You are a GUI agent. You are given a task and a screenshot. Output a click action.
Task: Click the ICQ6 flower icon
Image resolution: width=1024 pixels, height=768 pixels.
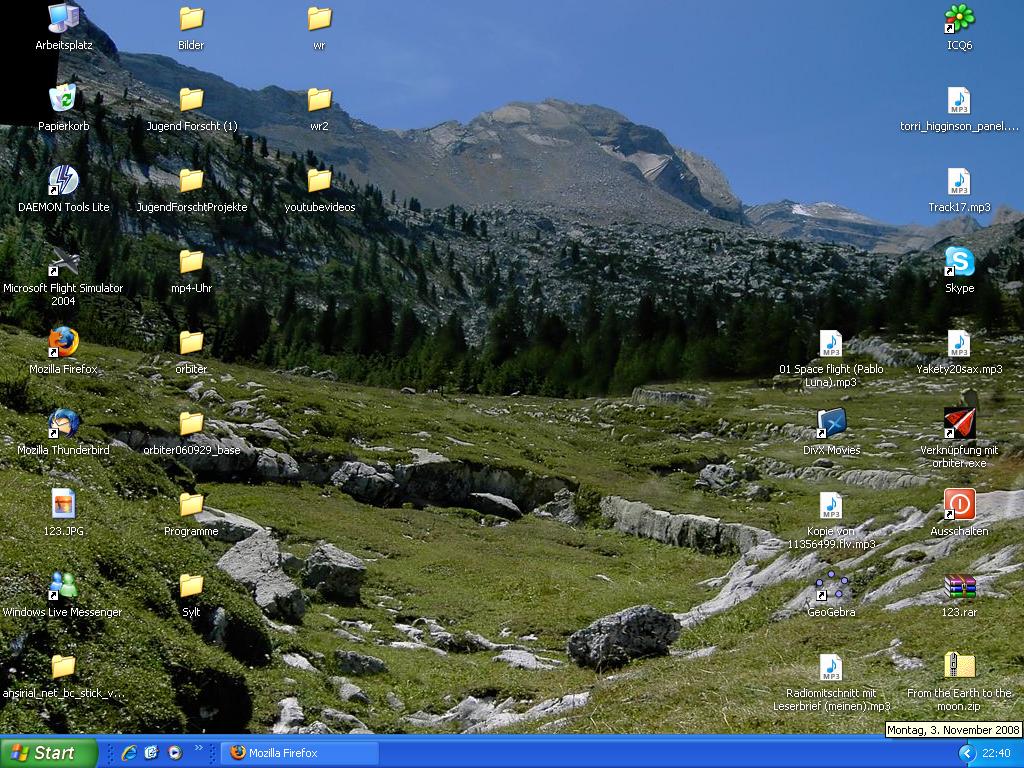(x=959, y=19)
